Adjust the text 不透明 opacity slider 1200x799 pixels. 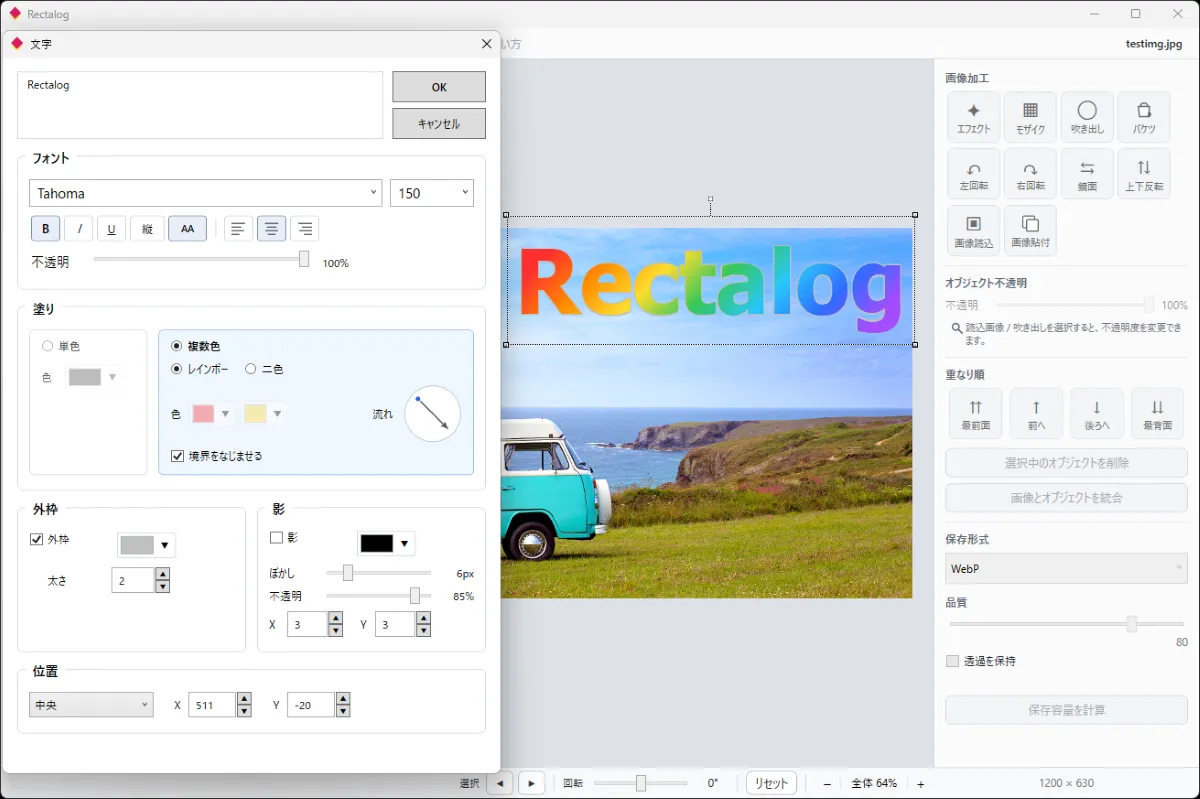pyautogui.click(x=202, y=259)
